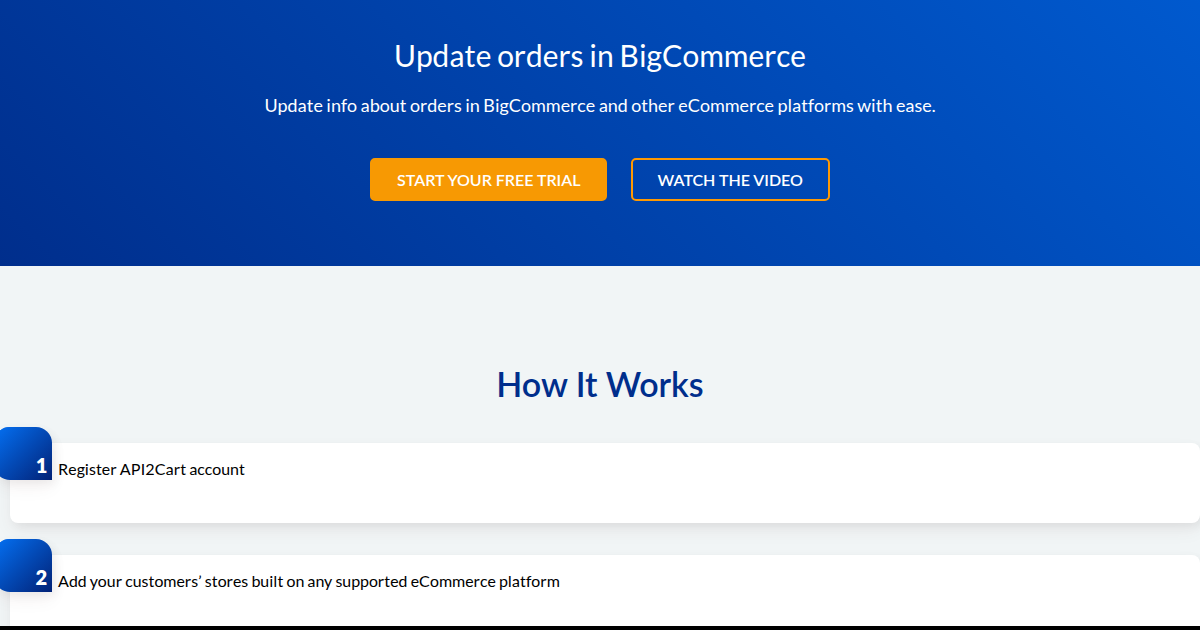Click the 'Update info about orders' subtitle text
The image size is (1200, 630).
tap(600, 106)
